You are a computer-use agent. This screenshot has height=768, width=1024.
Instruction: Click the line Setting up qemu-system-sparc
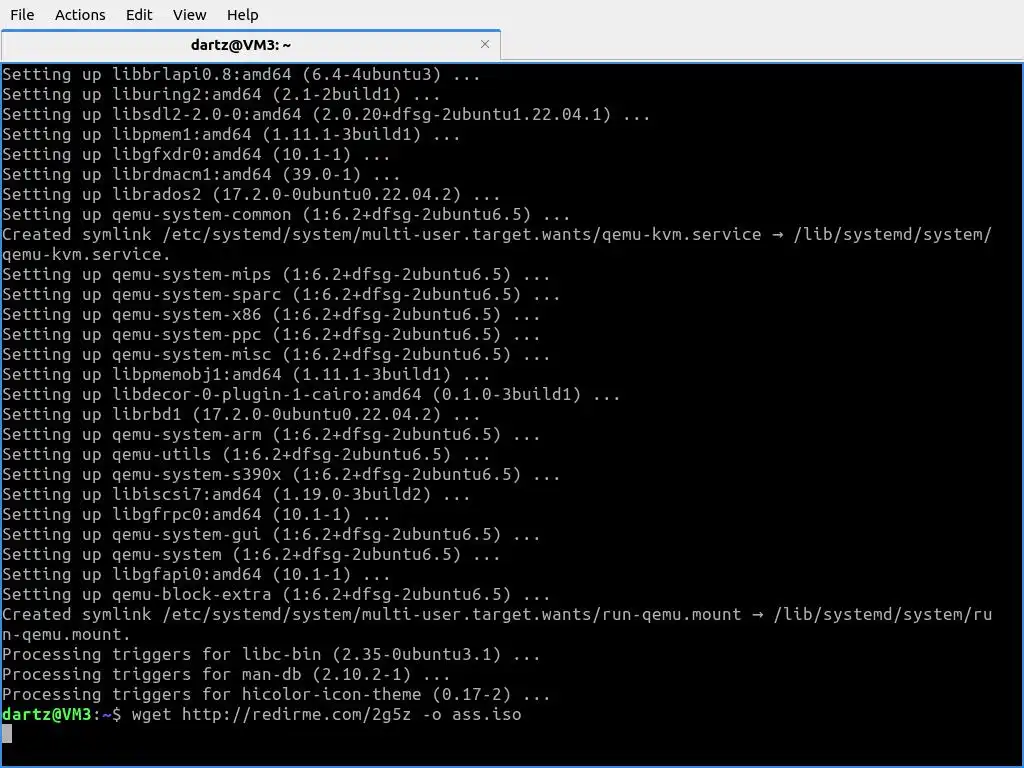tap(281, 295)
